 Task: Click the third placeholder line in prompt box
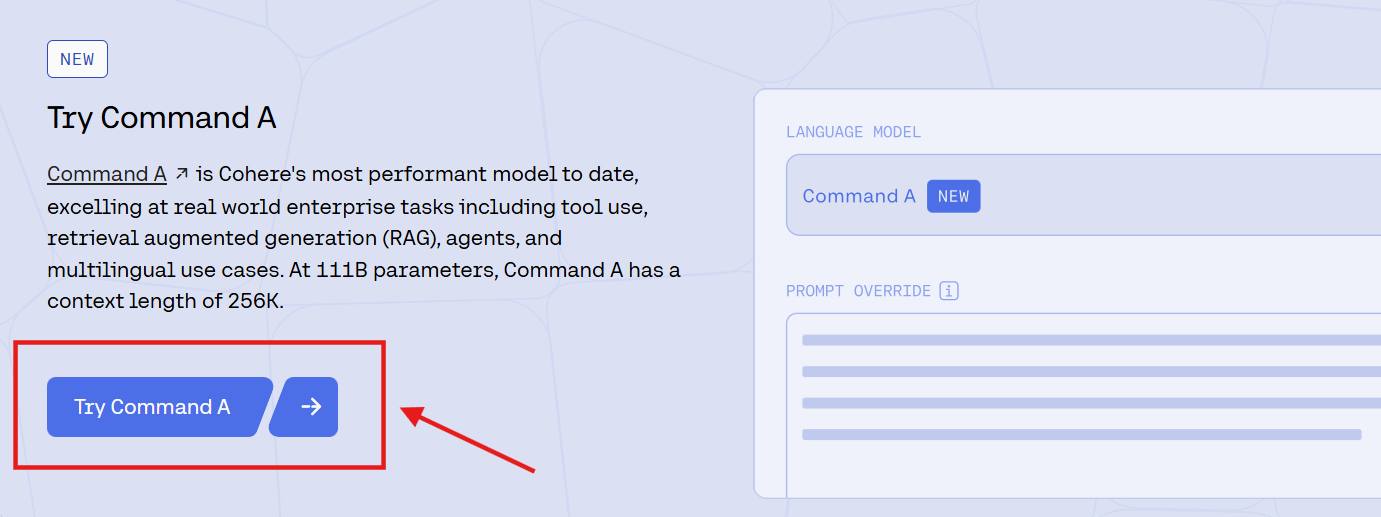tap(1090, 403)
